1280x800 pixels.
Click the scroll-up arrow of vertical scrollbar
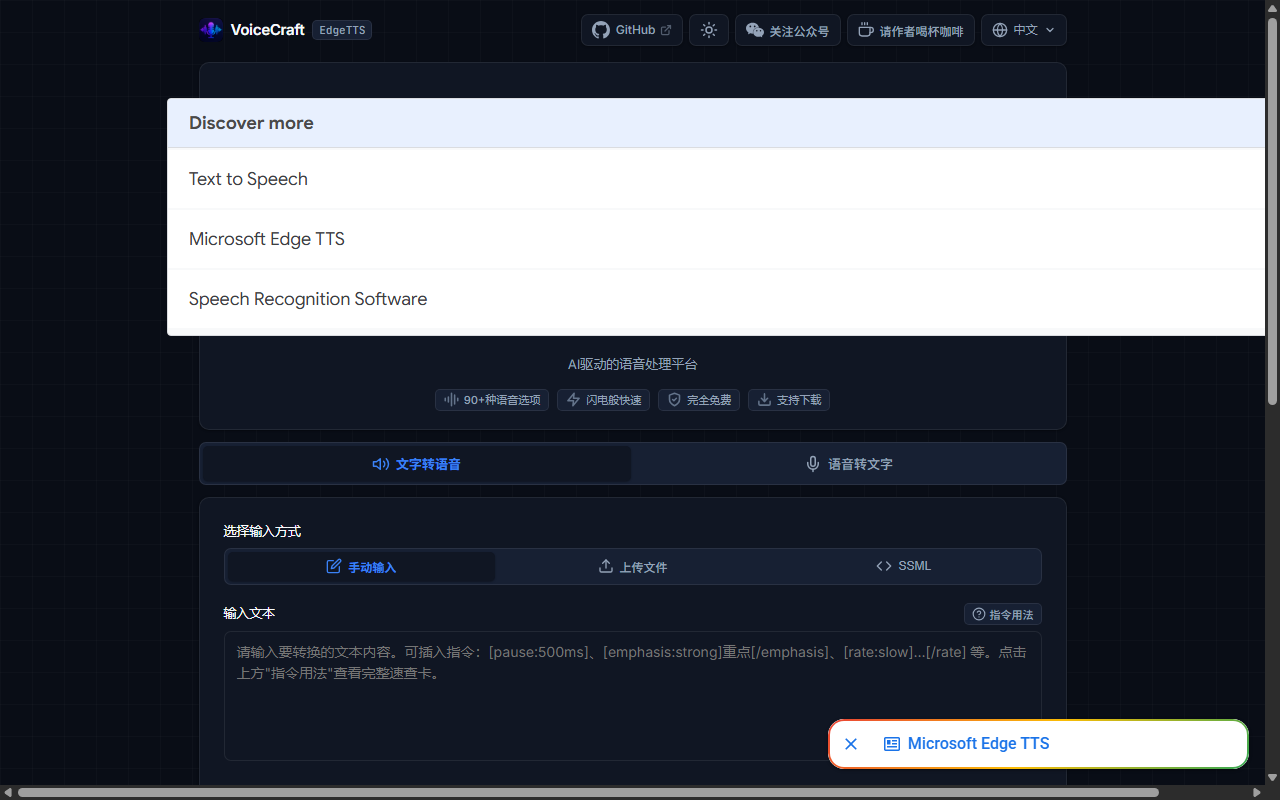point(1272,7)
